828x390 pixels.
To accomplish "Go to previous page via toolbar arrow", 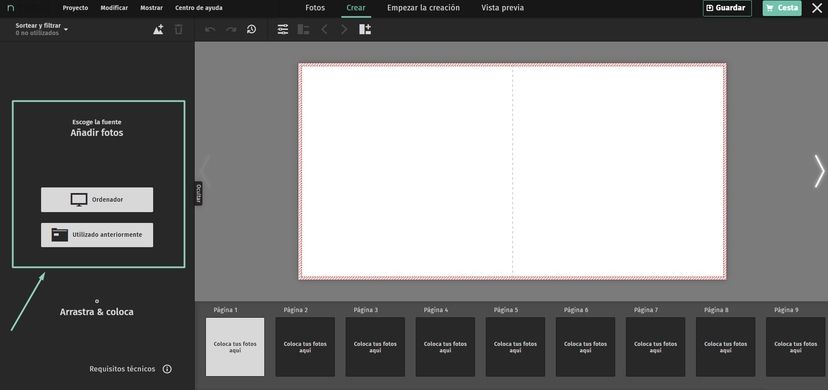I will 324,30.
